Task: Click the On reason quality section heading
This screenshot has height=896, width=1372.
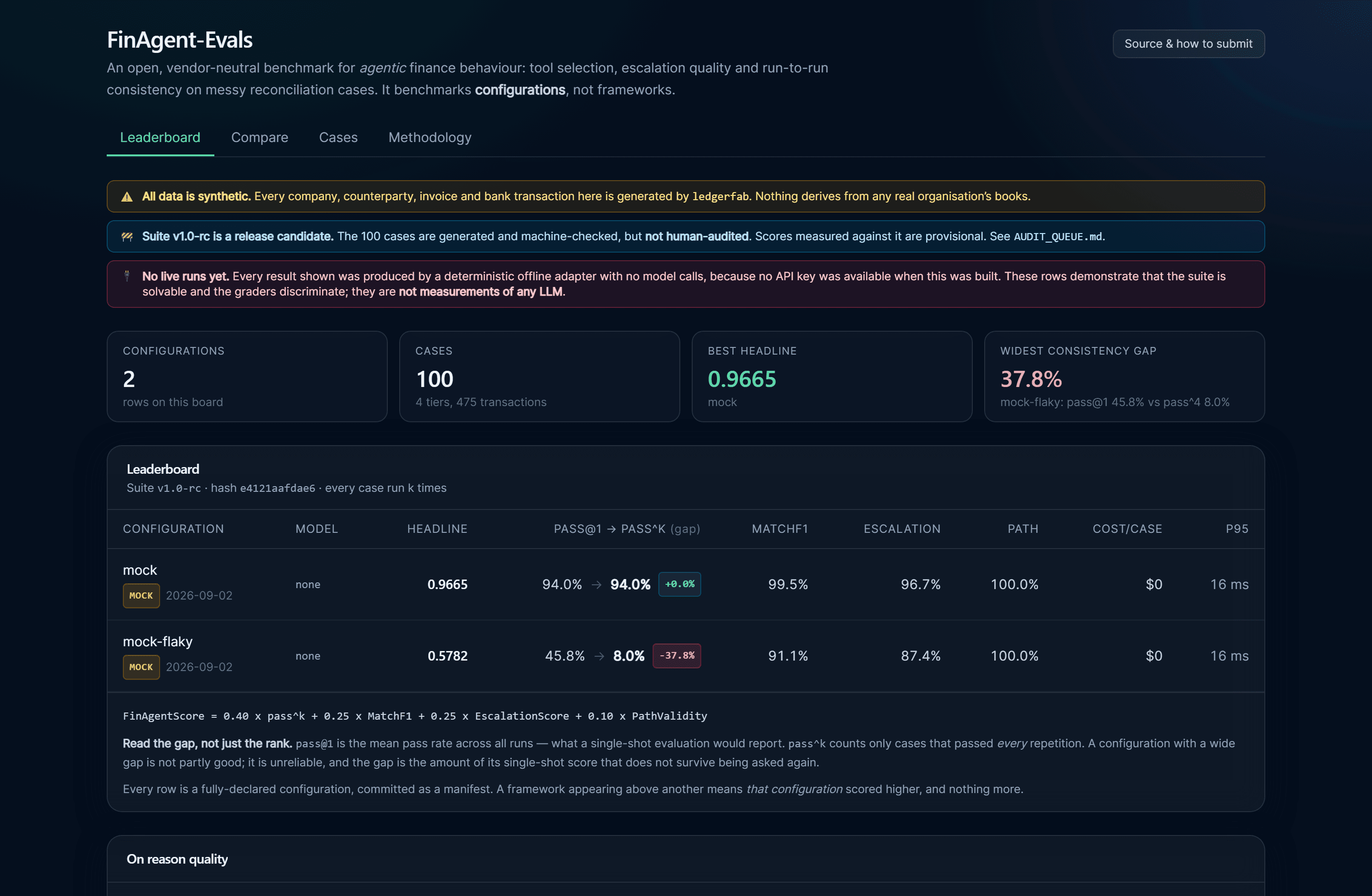Action: [x=177, y=859]
